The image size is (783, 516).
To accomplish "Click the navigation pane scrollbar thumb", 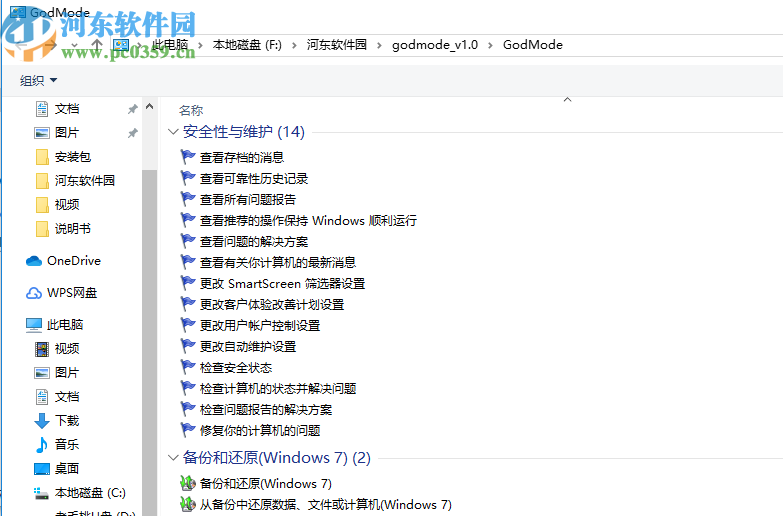I will pyautogui.click(x=149, y=343).
